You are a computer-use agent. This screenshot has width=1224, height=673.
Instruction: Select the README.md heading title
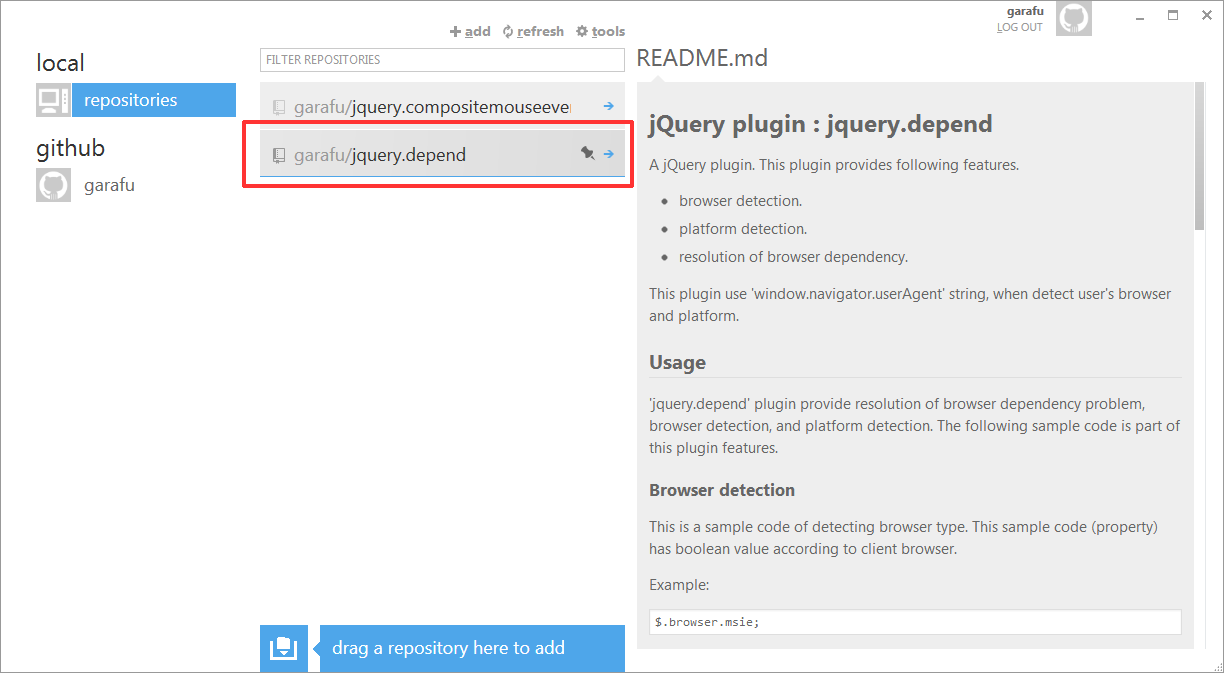(x=703, y=58)
